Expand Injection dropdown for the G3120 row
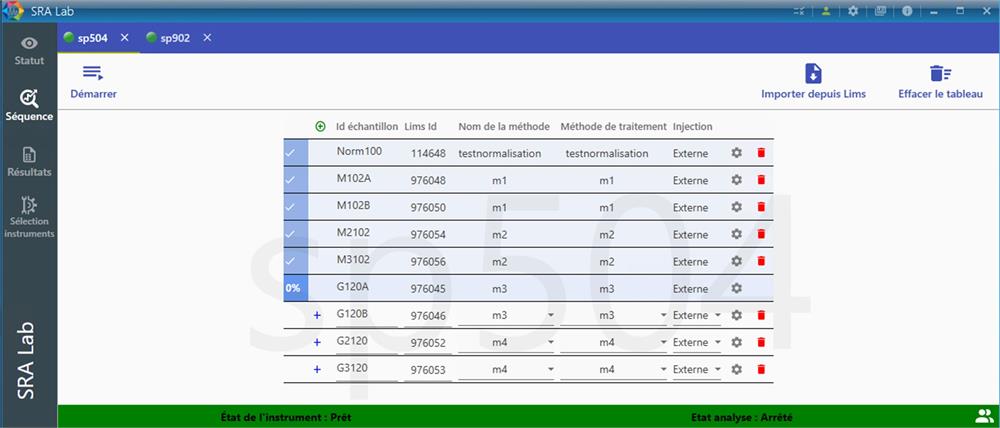The width and height of the screenshot is (1000, 428). 717,369
